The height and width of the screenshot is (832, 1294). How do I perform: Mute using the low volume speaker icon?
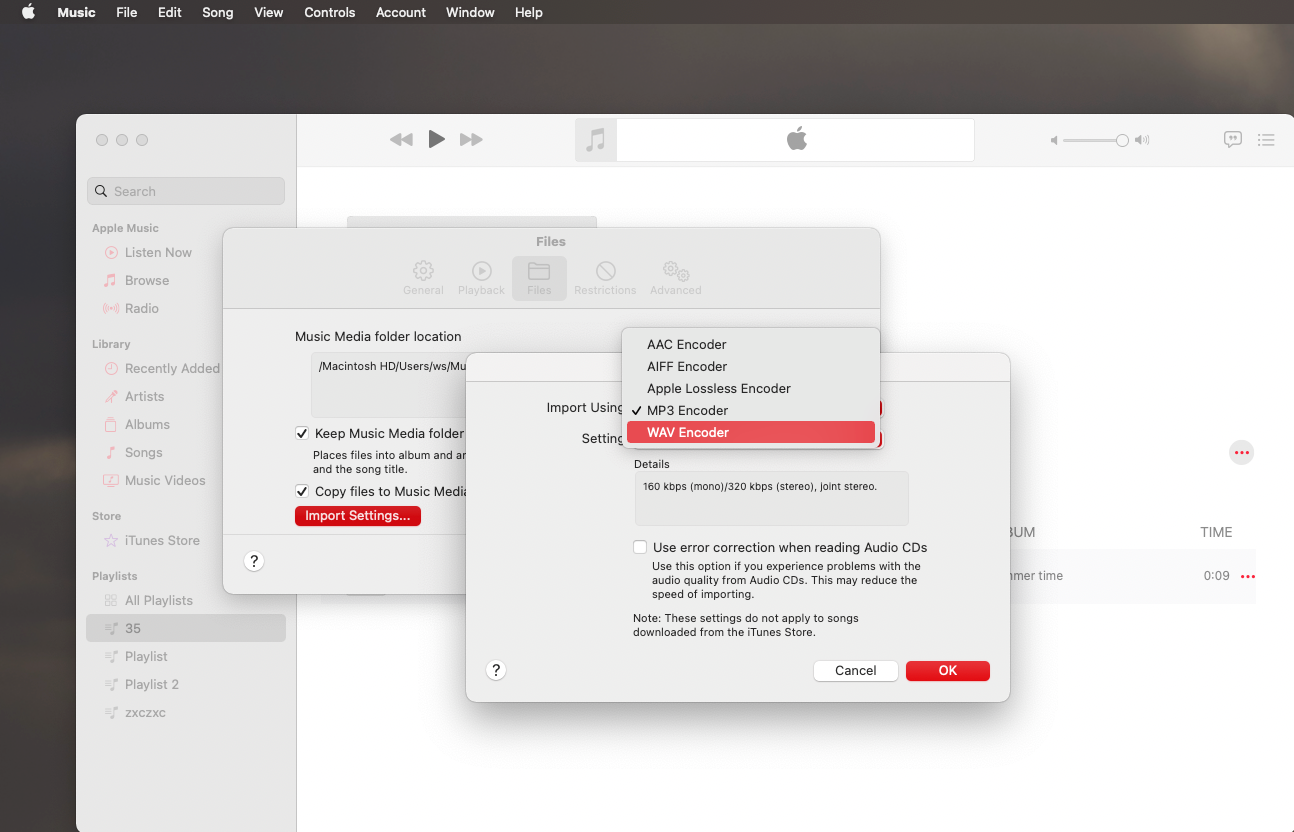click(1054, 141)
